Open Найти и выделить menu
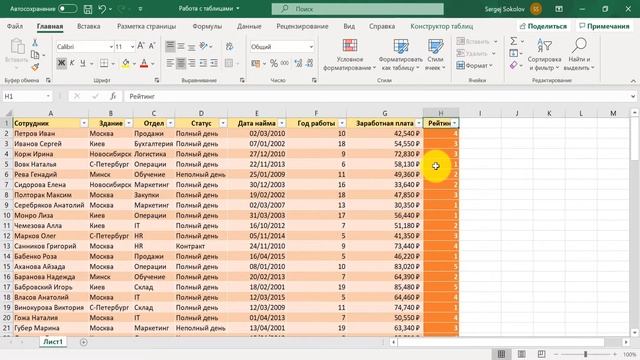The height and width of the screenshot is (360, 640). click(x=579, y=55)
